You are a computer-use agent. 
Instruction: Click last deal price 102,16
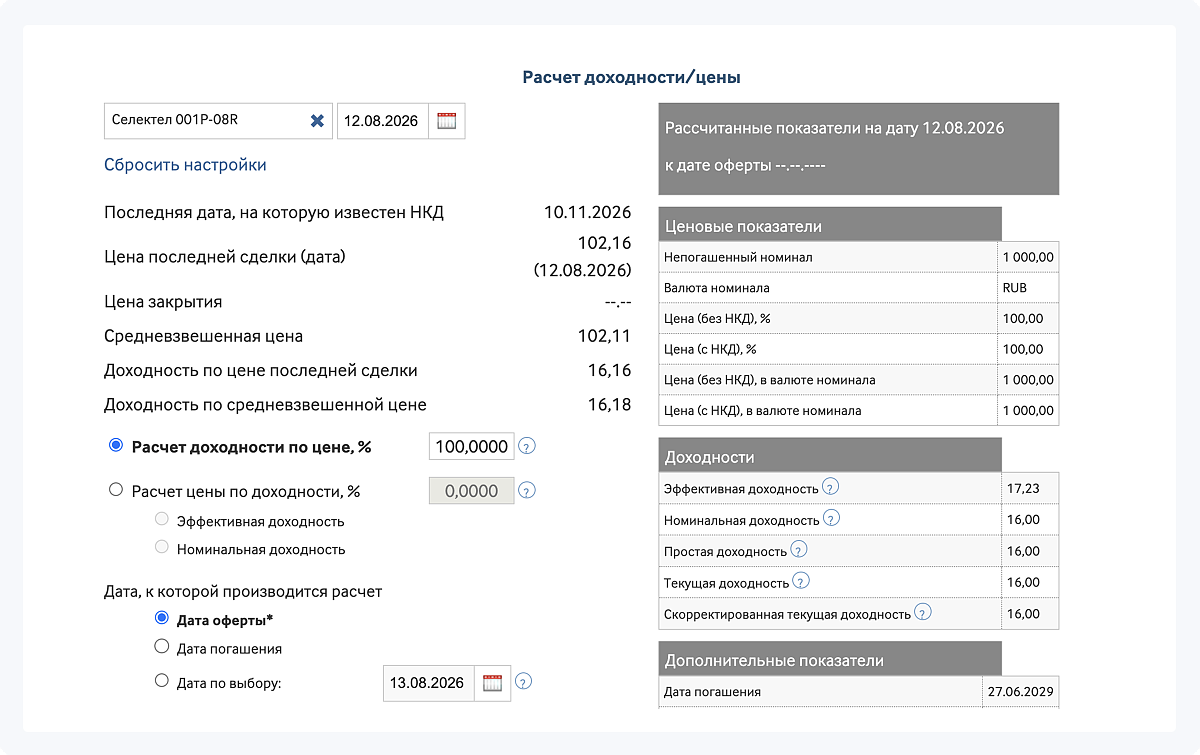point(605,242)
